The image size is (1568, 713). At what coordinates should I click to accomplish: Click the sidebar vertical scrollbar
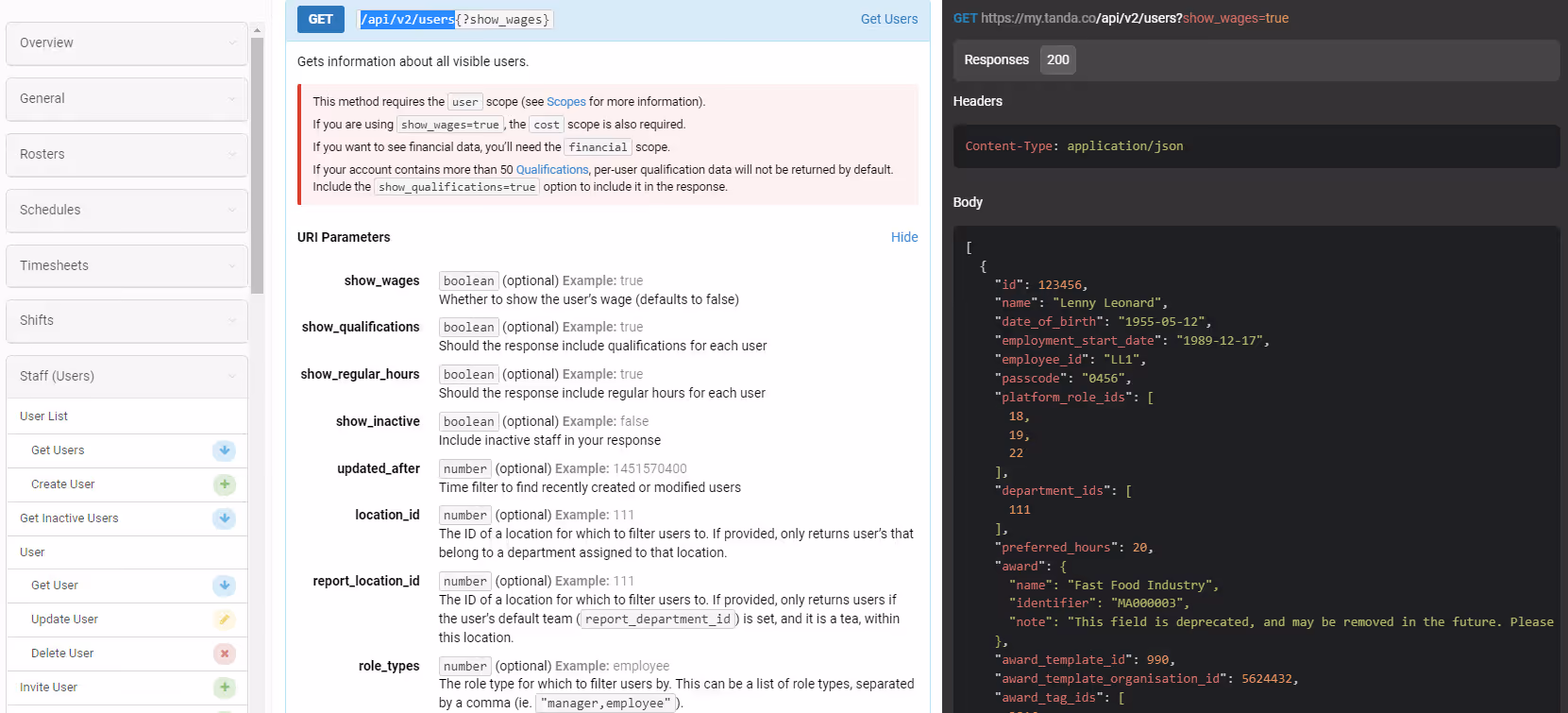pos(257,165)
